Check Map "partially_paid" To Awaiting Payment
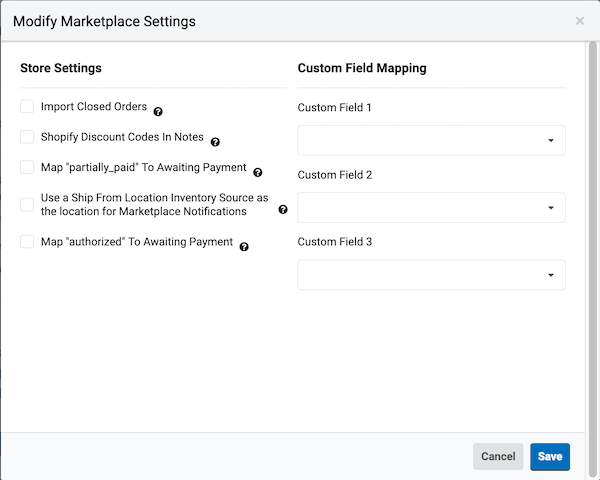 (x=27, y=167)
